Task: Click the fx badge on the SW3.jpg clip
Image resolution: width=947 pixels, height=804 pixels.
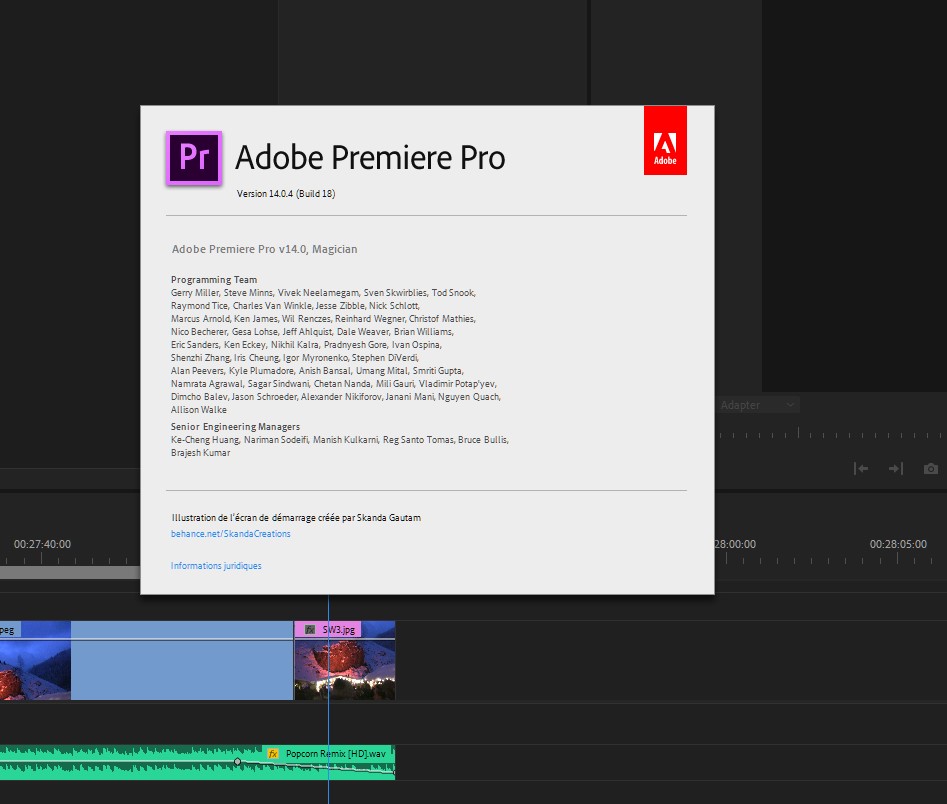Action: (x=310, y=629)
